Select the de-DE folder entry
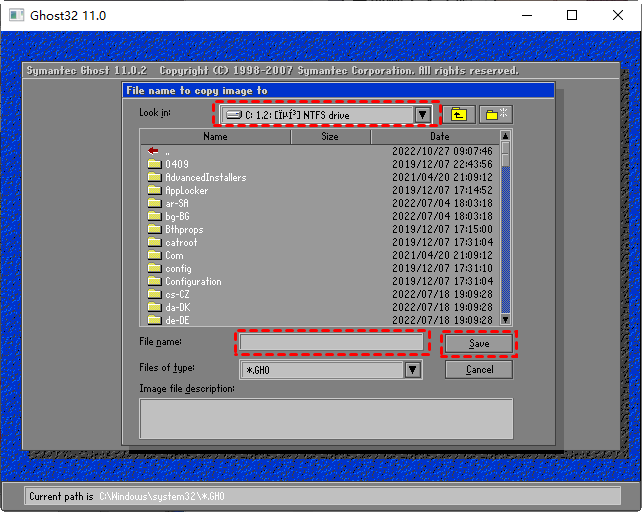Screen dimensions: 642x512 (177, 320)
